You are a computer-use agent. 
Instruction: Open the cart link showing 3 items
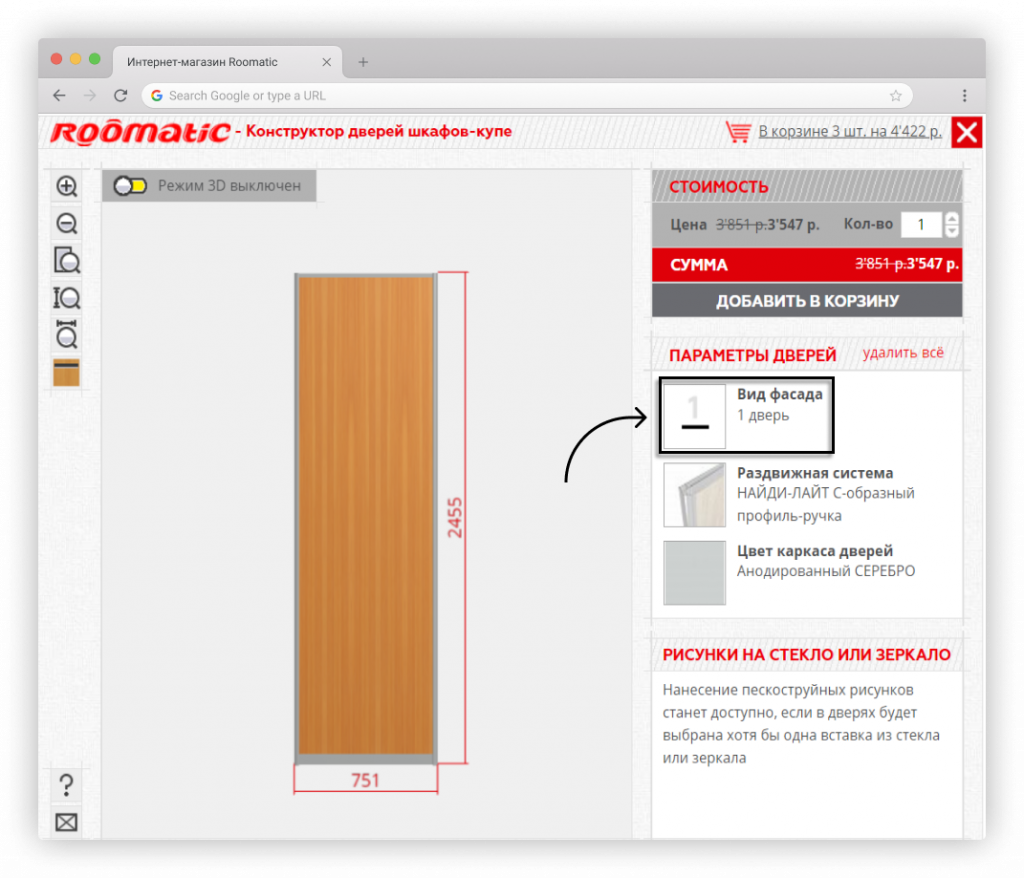pos(849,131)
